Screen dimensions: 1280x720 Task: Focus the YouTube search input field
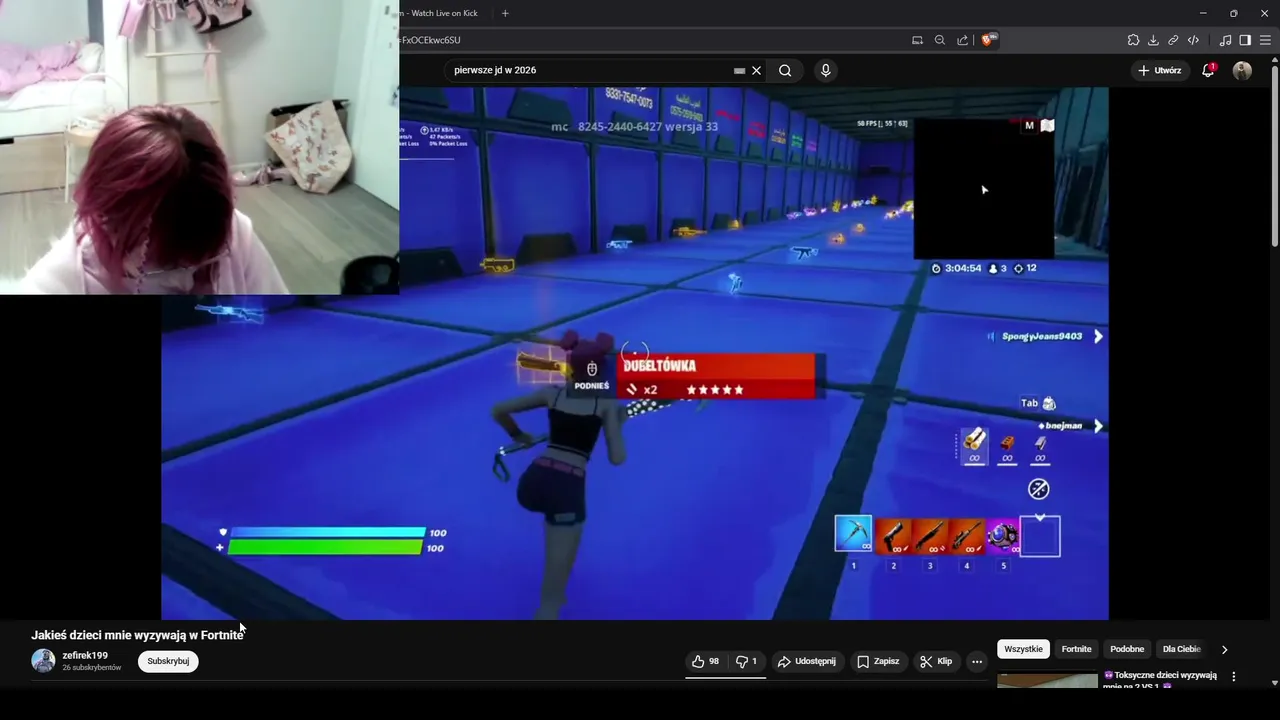coord(590,70)
